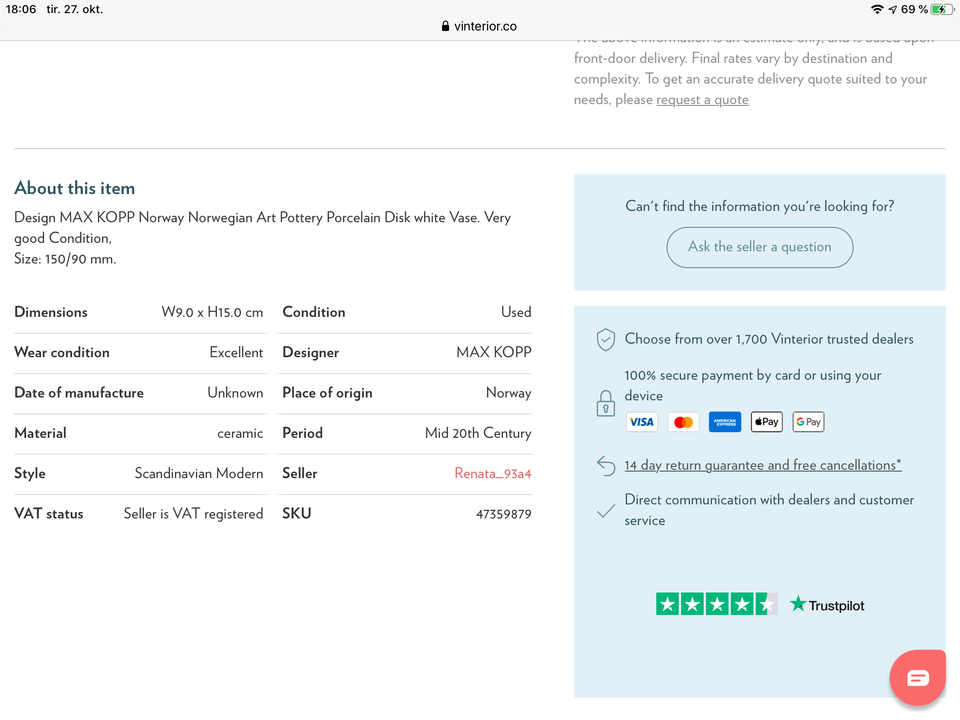This screenshot has height=720, width=960.
Task: Tap the return guarantee arrow icon
Action: (x=605, y=465)
